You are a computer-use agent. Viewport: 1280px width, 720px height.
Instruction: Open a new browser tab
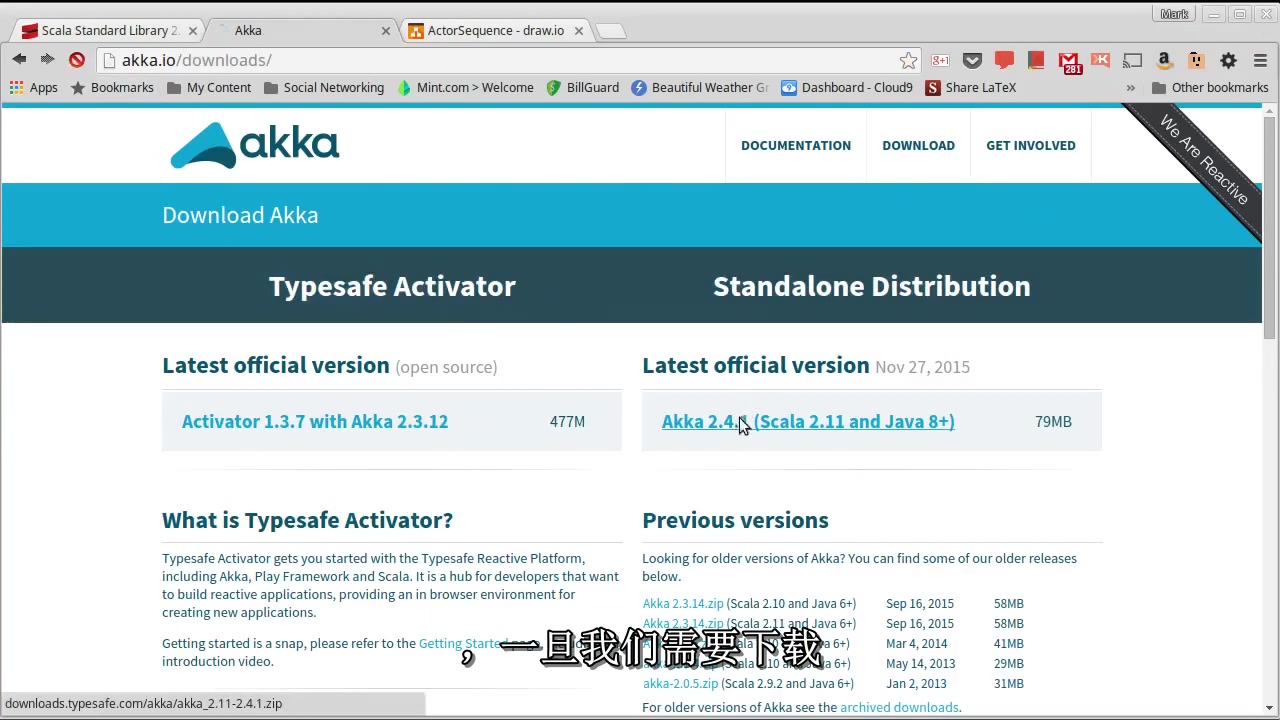click(611, 31)
